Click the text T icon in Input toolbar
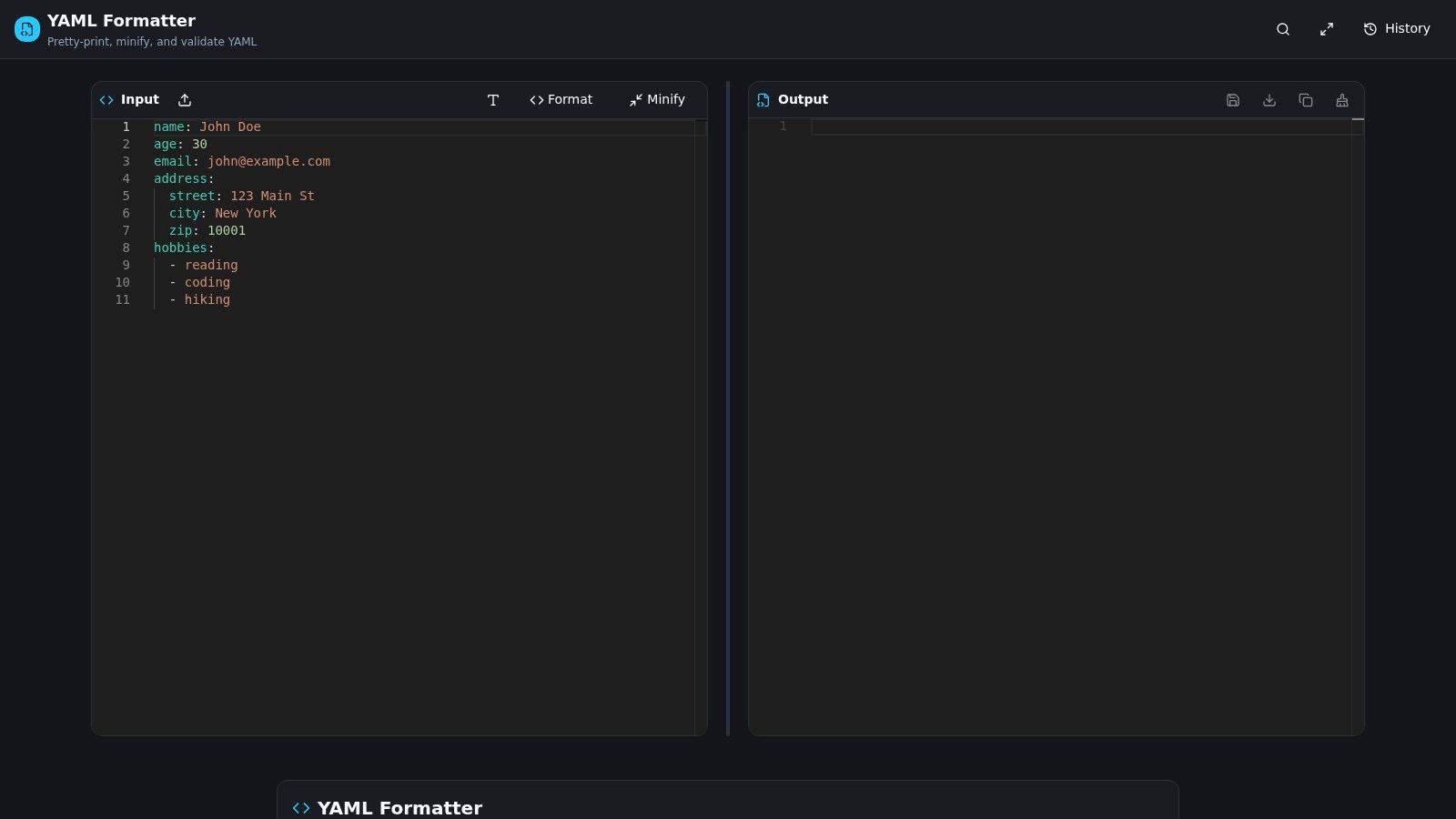Viewport: 1456px width, 819px height. point(493,100)
